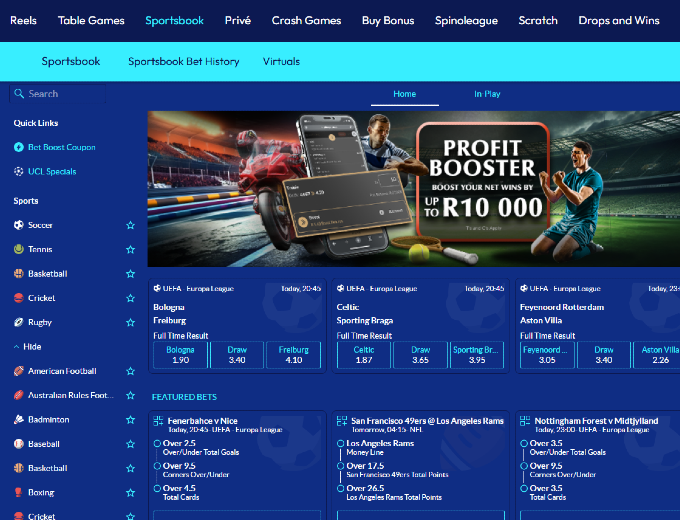Open the Virtuals section
The image size is (680, 520).
coord(281,62)
